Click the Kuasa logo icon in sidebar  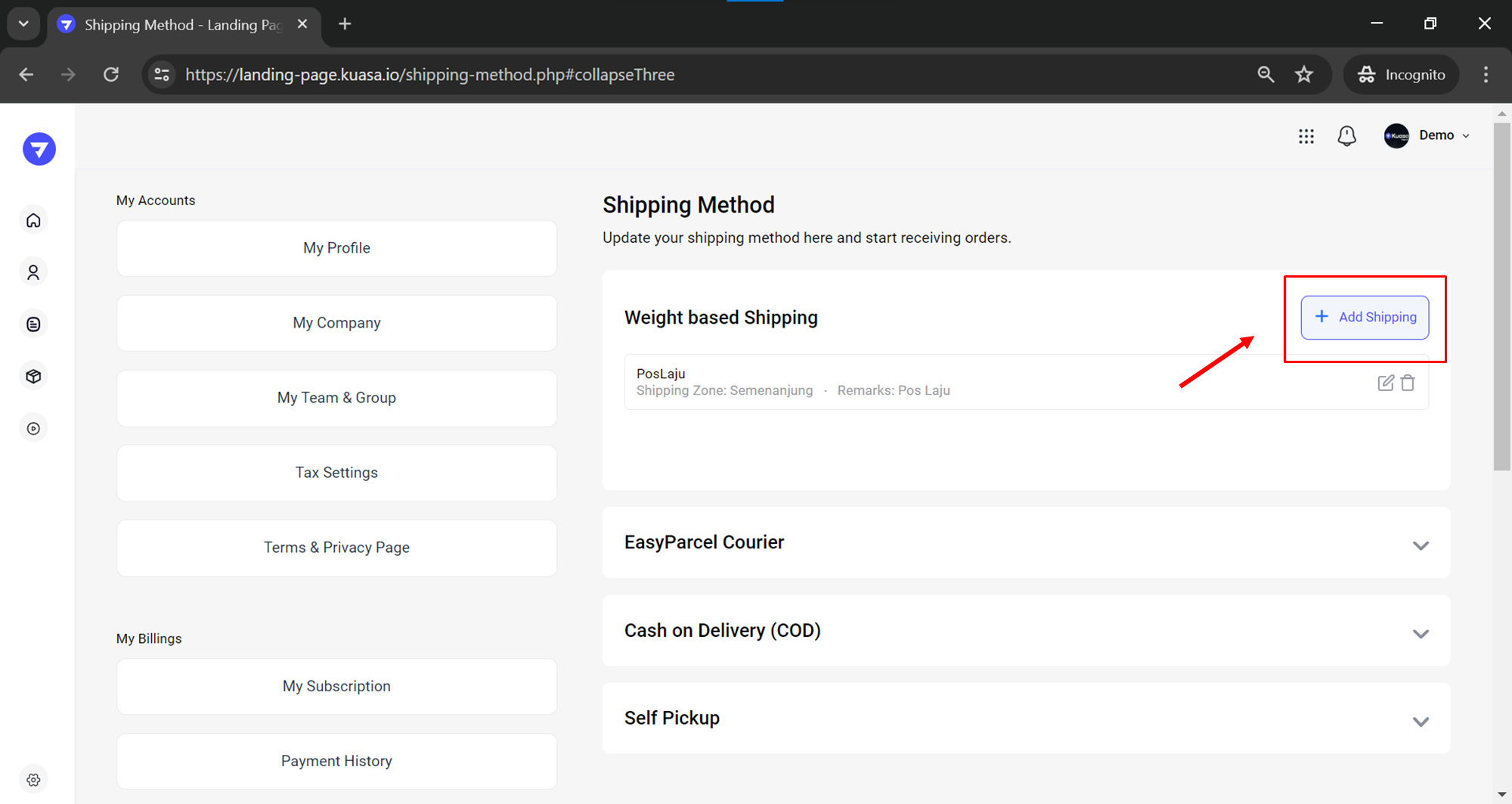(x=39, y=149)
